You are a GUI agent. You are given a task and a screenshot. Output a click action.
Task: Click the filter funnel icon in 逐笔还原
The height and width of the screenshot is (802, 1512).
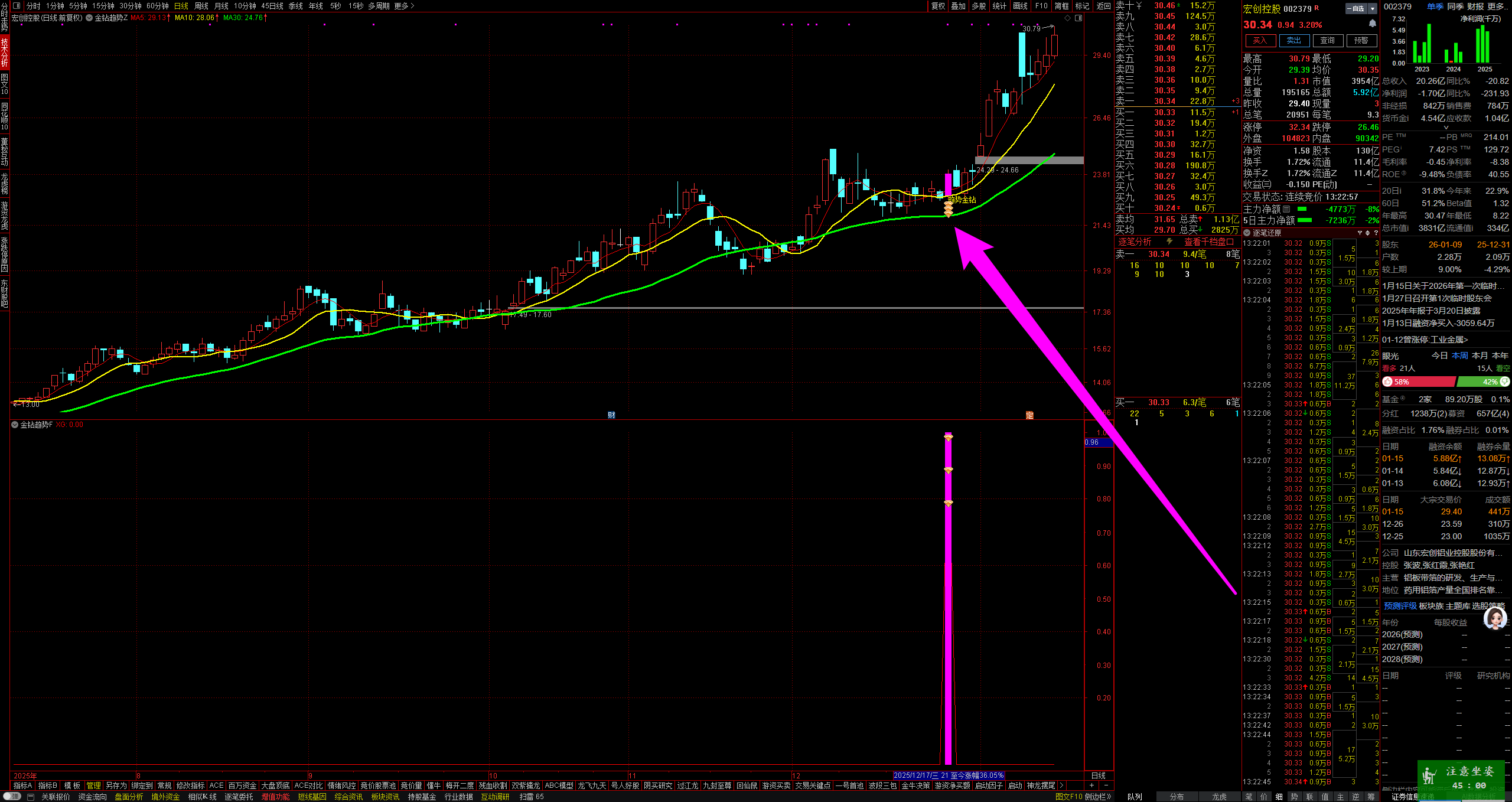pyautogui.click(x=1360, y=233)
